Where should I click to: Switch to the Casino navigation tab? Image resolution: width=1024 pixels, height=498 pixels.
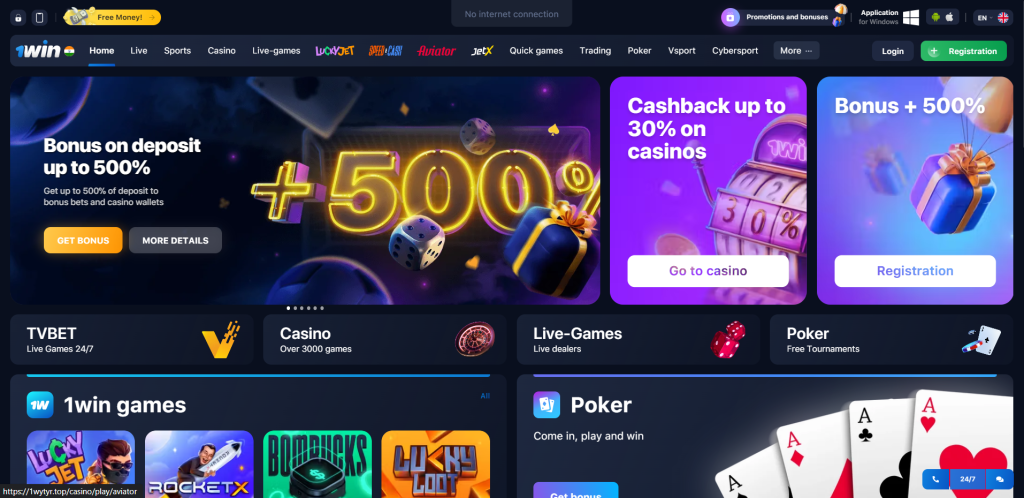(x=221, y=50)
